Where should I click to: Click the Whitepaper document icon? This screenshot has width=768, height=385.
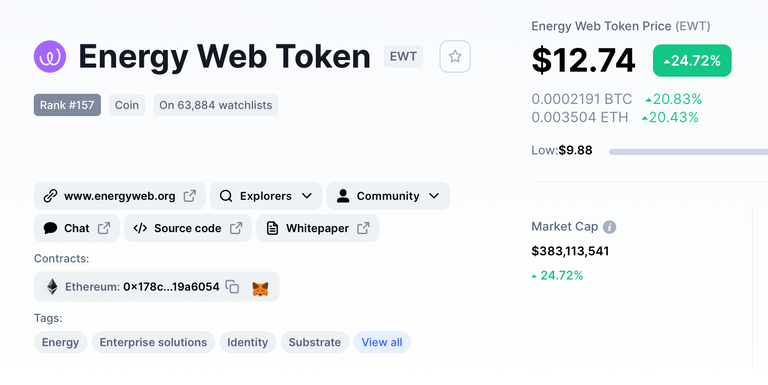click(x=272, y=228)
